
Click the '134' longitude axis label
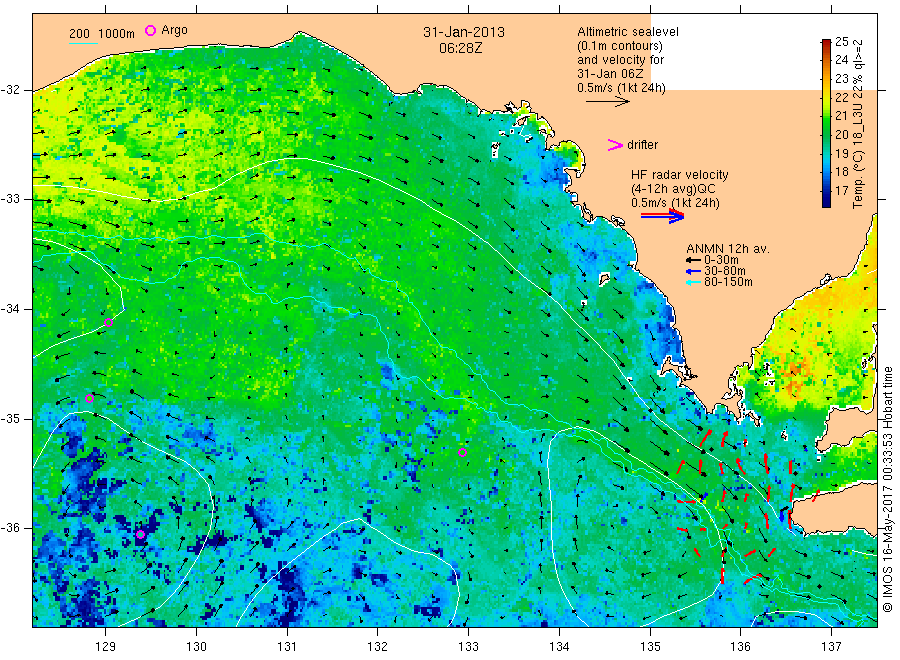559,647
